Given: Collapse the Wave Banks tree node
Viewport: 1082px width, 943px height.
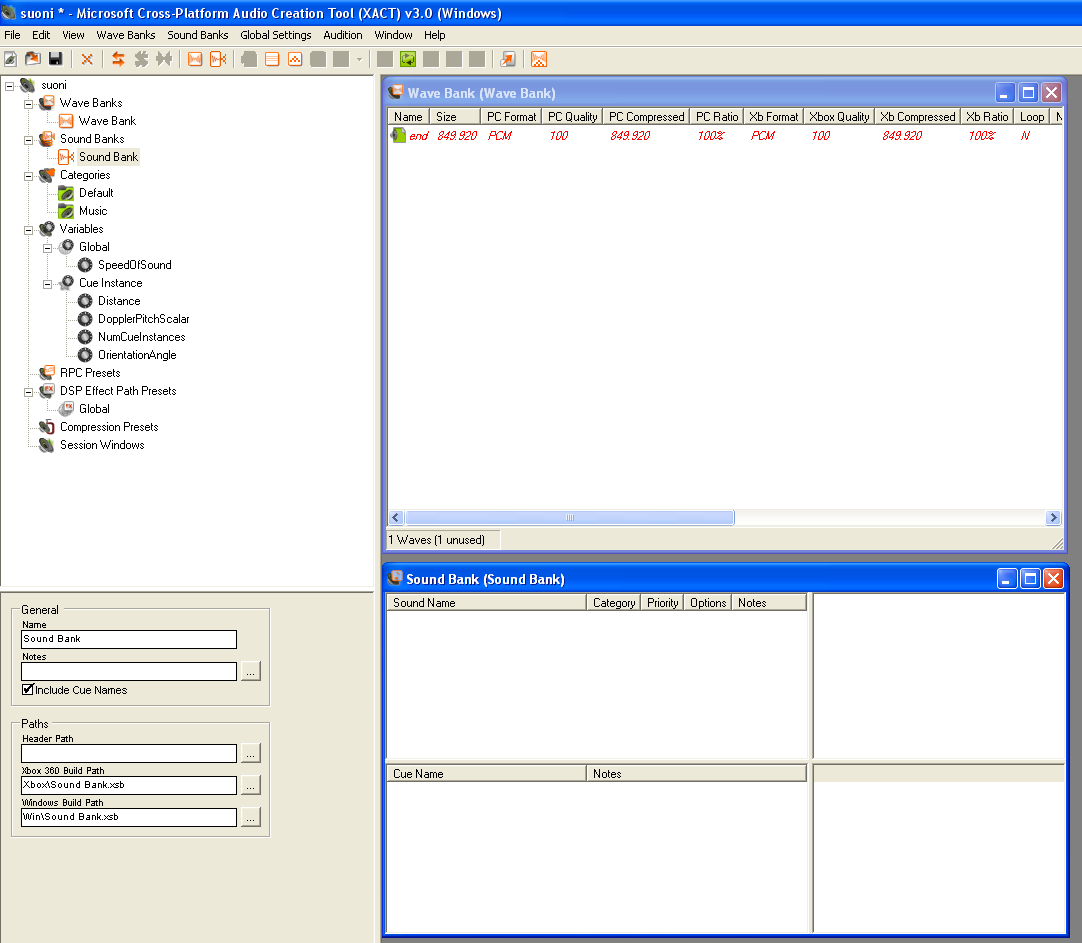Looking at the screenshot, I should (x=28, y=104).
